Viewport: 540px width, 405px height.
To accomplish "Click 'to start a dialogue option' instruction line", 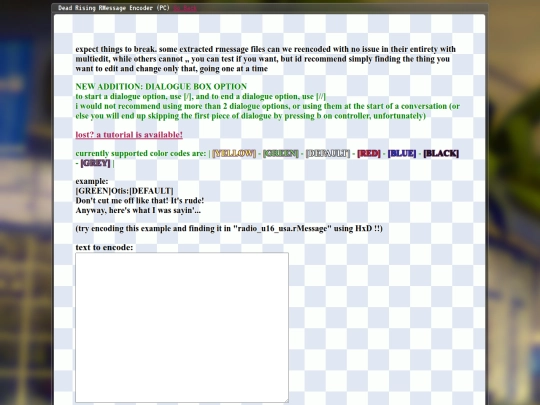I will coord(200,96).
